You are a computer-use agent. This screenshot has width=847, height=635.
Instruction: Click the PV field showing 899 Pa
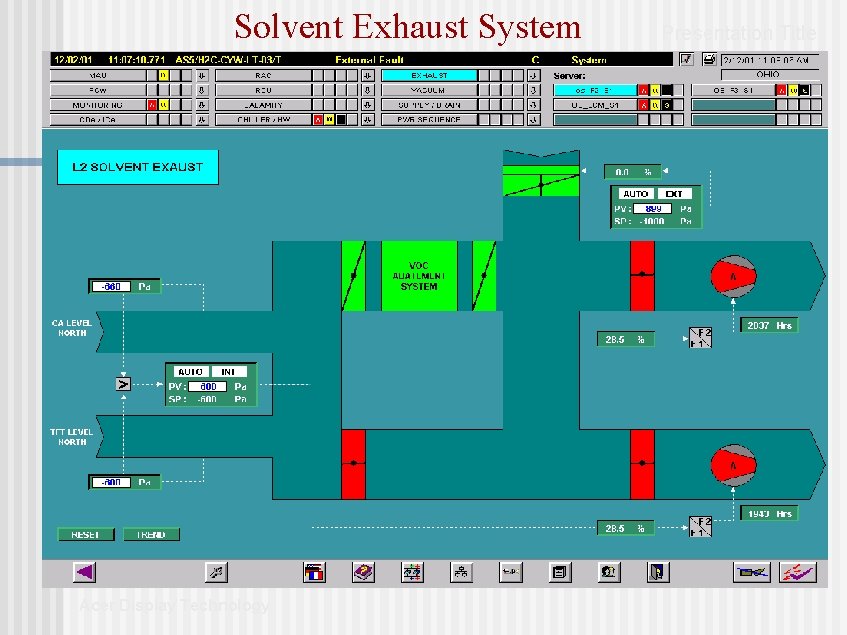point(653,208)
